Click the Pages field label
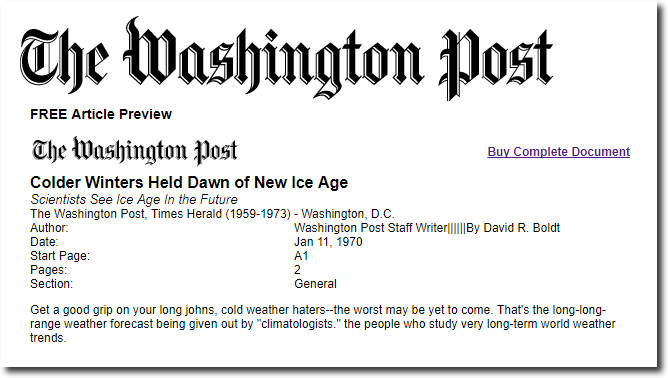 pyautogui.click(x=49, y=270)
